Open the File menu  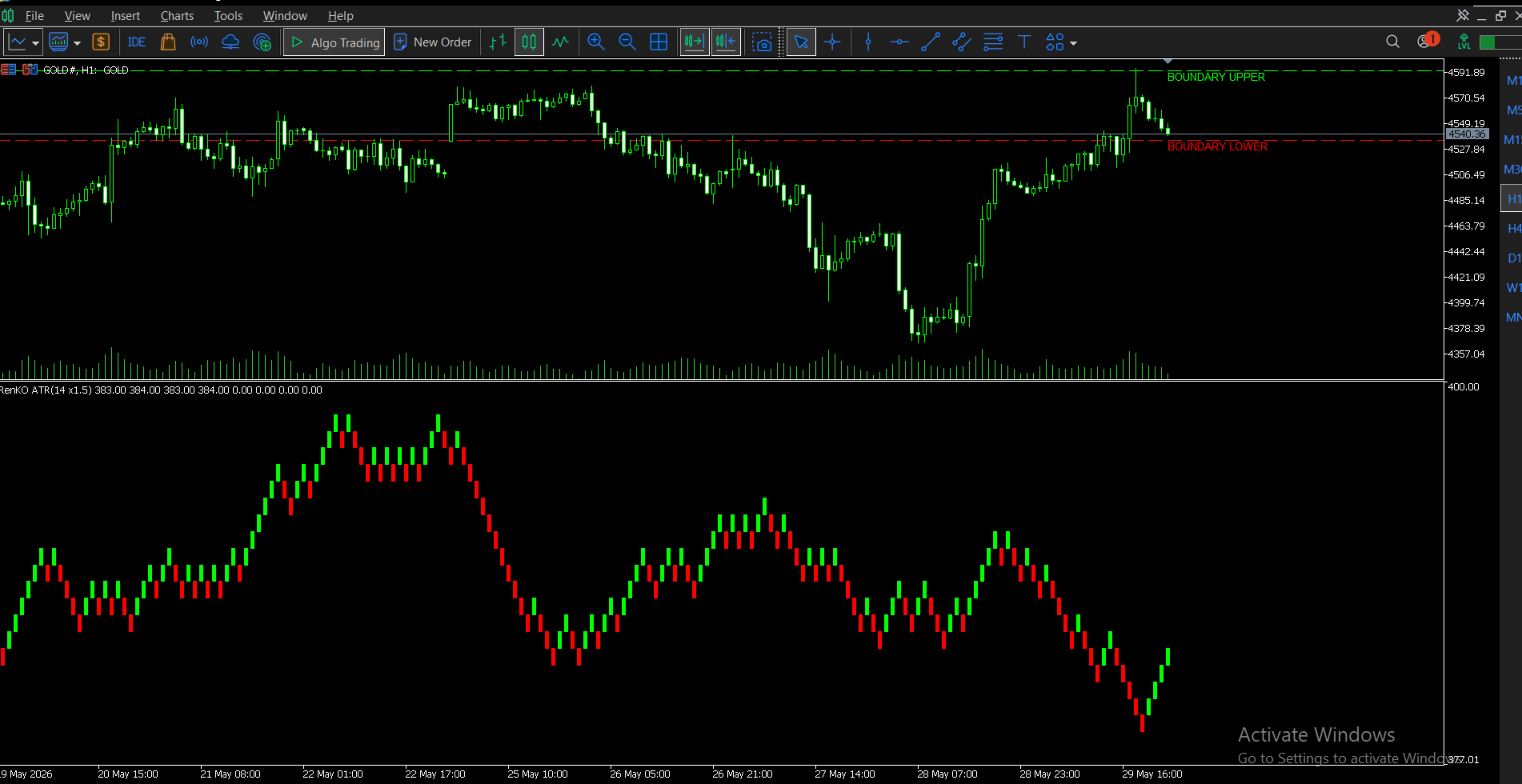tap(34, 16)
